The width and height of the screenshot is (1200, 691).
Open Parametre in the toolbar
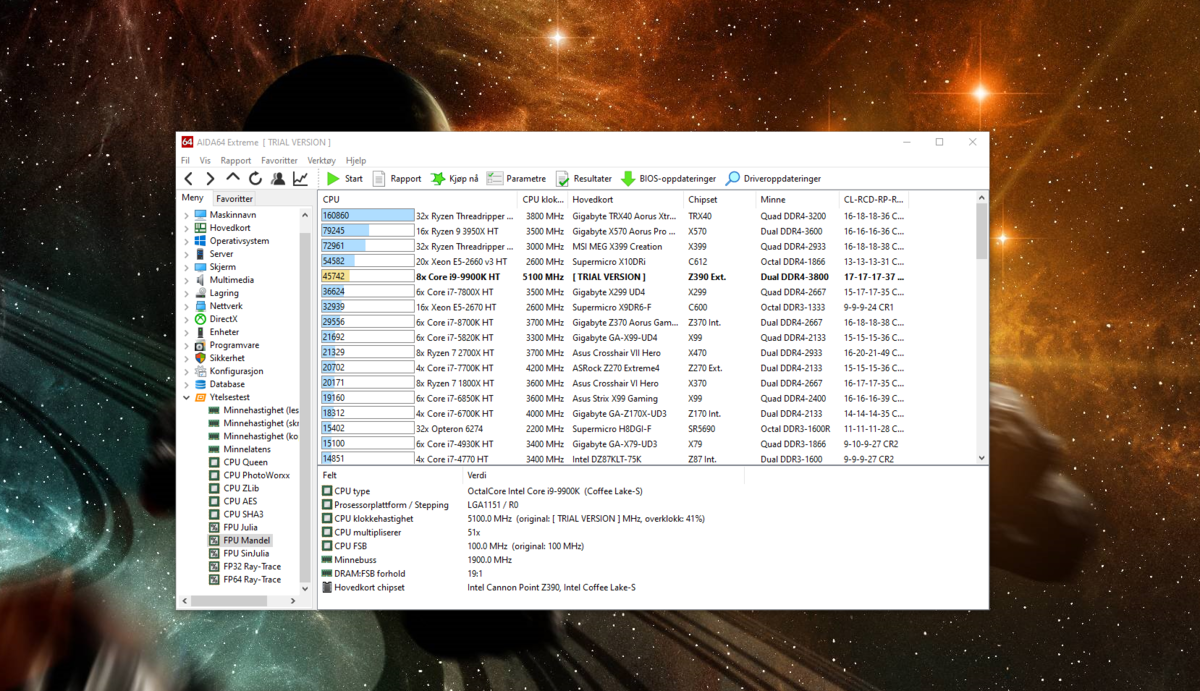[x=517, y=179]
